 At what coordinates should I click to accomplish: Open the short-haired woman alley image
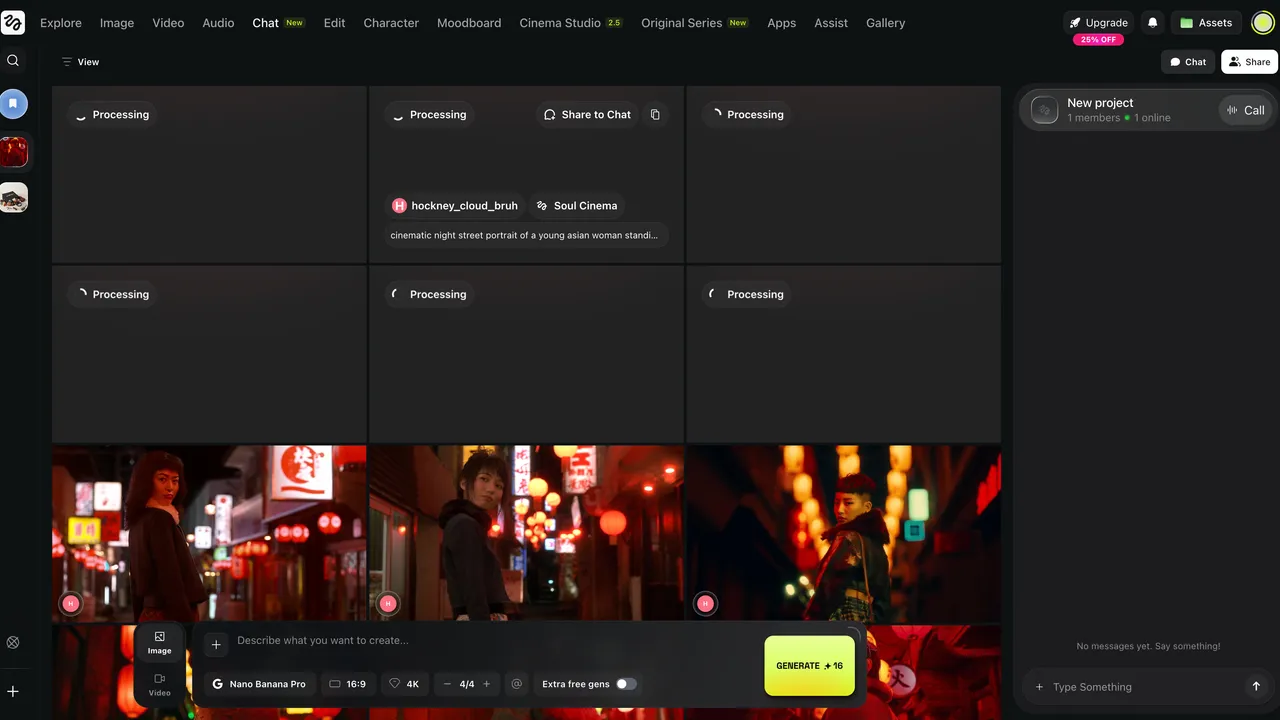[x=526, y=534]
